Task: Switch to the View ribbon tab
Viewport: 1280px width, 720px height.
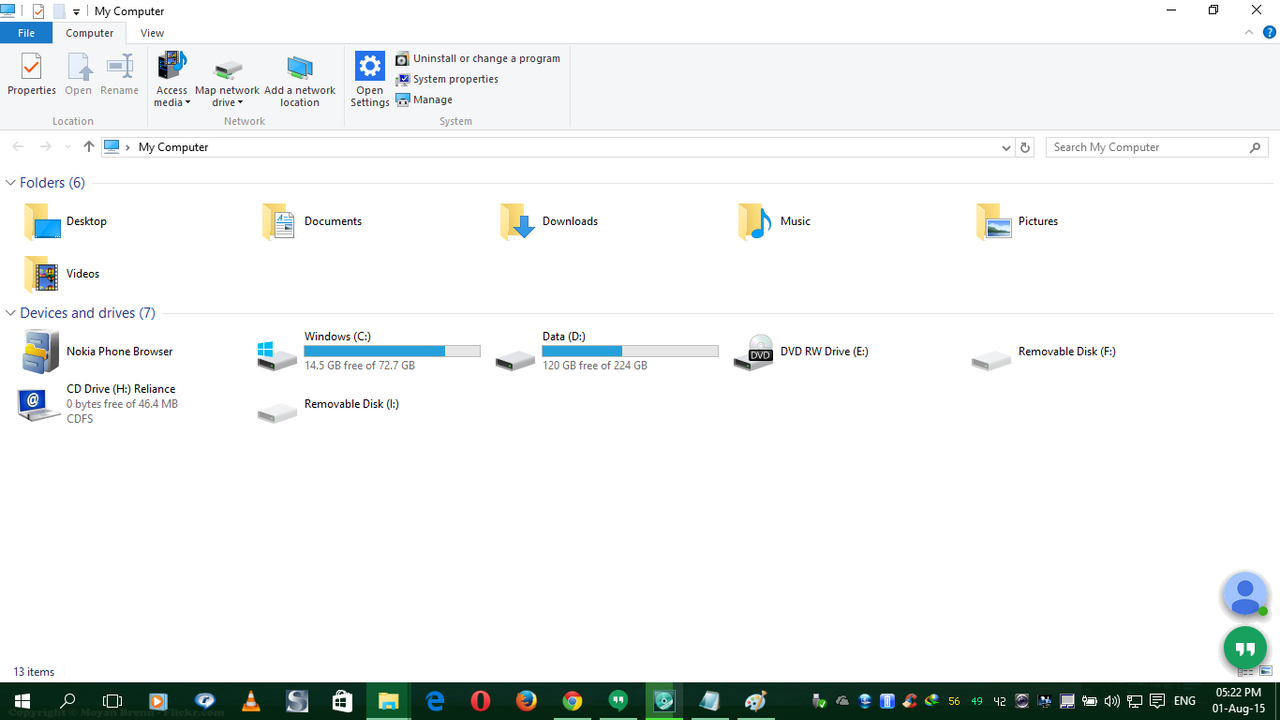Action: [152, 33]
